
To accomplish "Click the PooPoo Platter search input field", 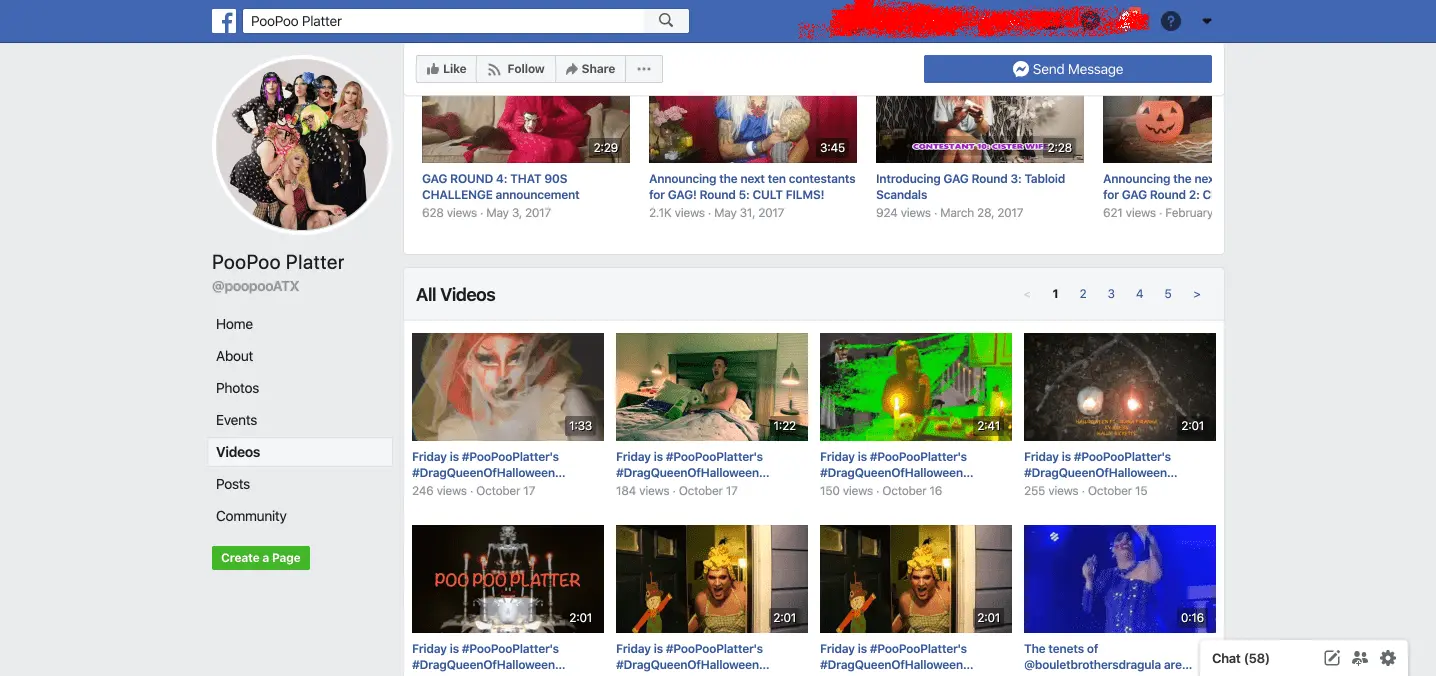I will (x=445, y=21).
